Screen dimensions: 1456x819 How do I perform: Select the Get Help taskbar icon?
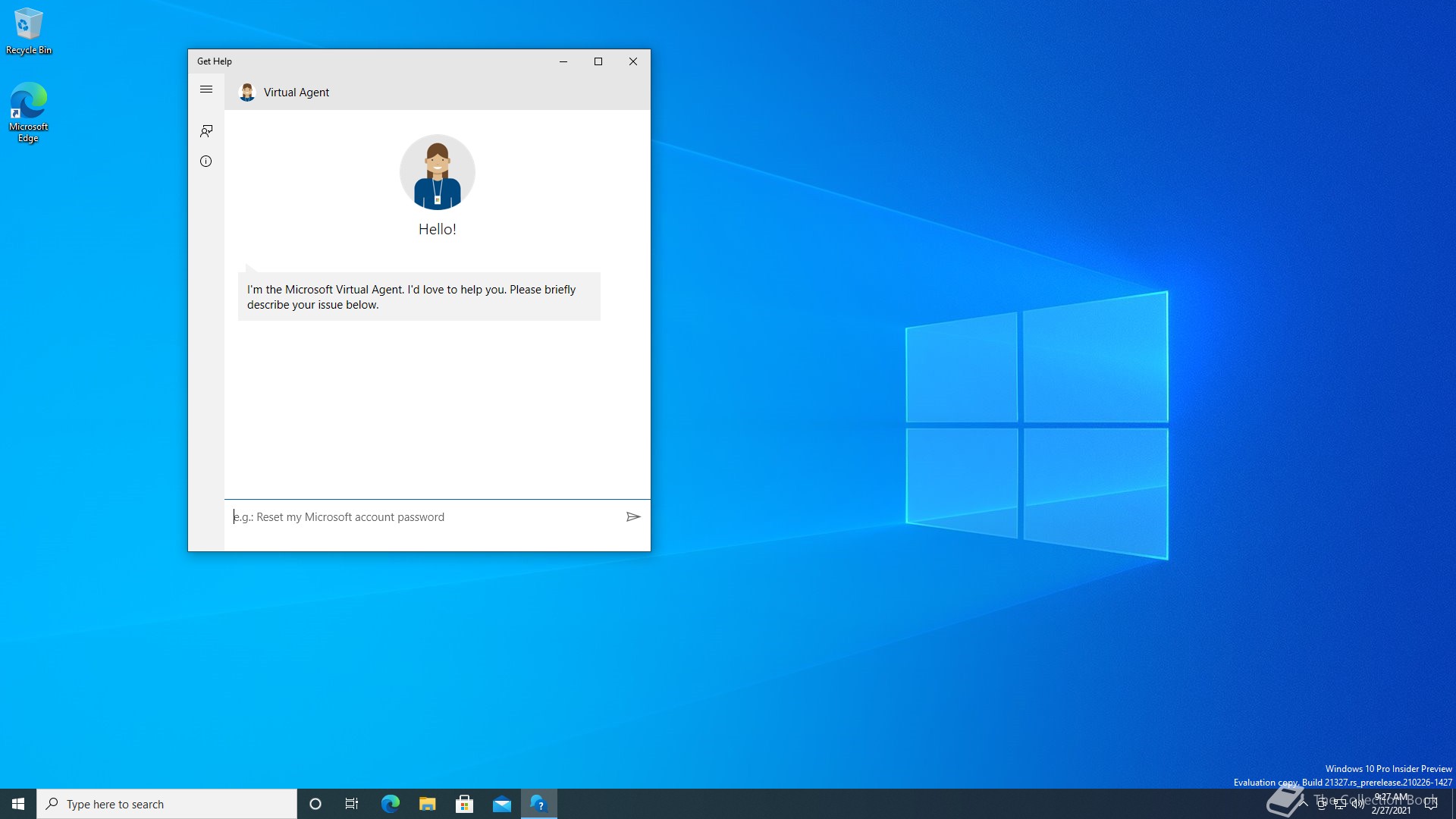(x=539, y=804)
